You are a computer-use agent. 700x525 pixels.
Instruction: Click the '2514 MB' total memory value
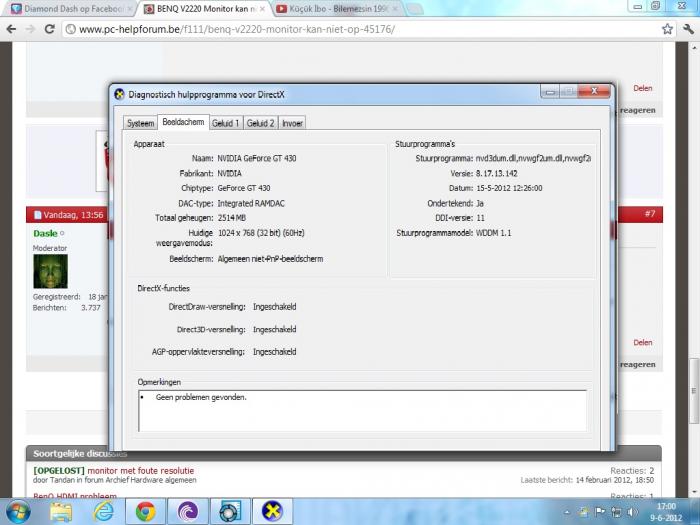232,218
